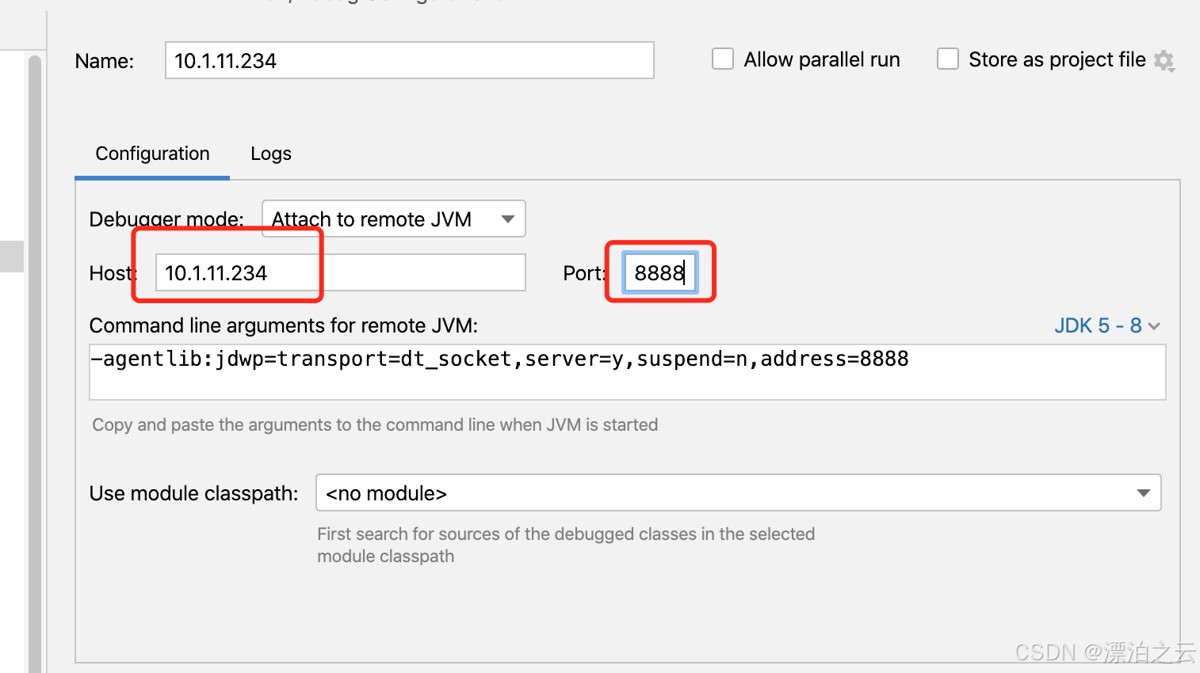1200x673 pixels.
Task: Click the Debugger mode combo arrow
Action: tap(508, 219)
